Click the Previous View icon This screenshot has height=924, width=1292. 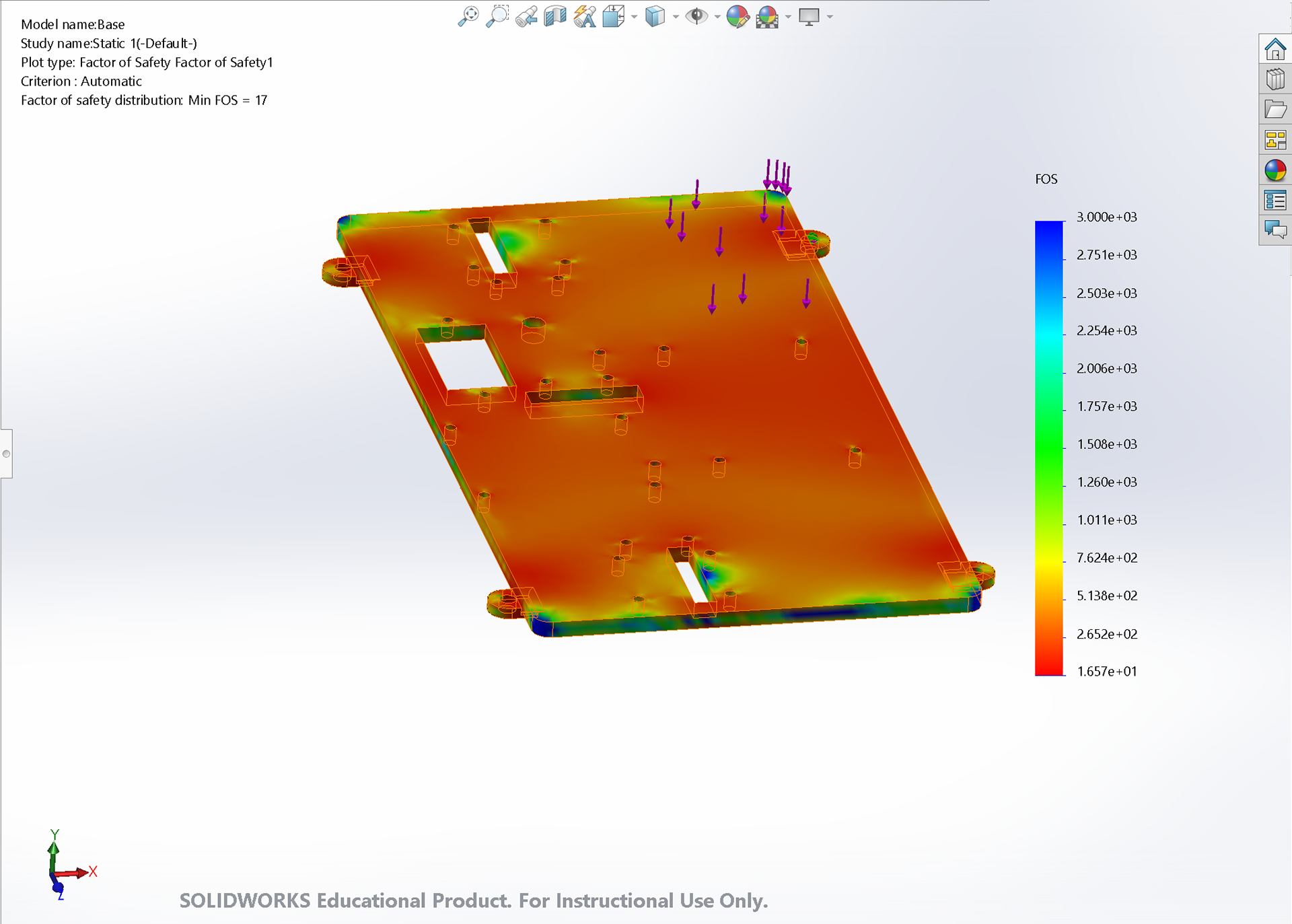[x=526, y=16]
